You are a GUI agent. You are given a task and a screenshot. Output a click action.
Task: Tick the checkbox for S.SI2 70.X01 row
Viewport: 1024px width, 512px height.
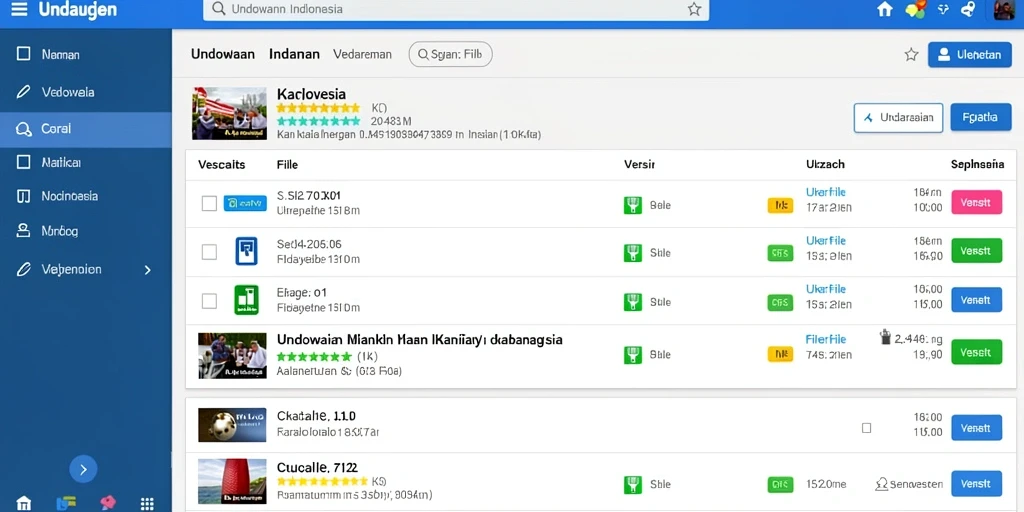click(209, 203)
